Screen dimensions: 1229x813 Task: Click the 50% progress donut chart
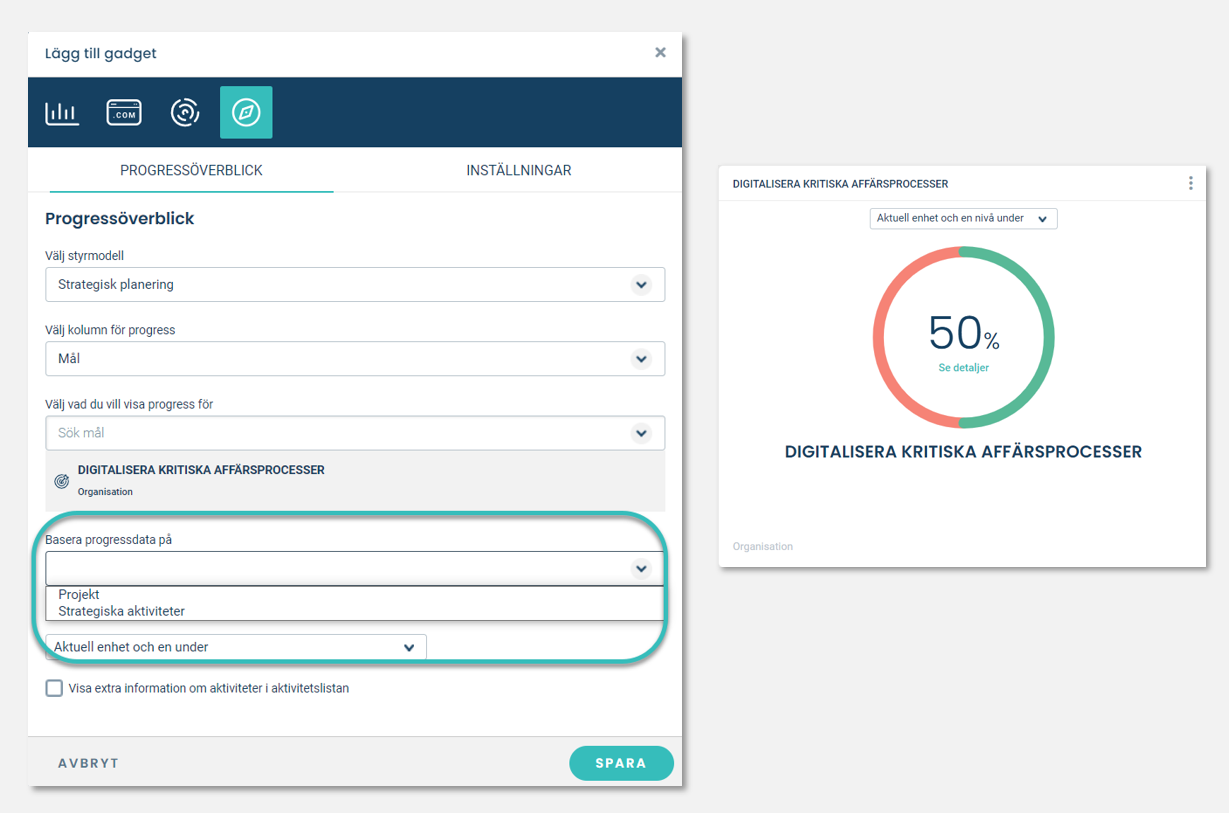(x=963, y=337)
